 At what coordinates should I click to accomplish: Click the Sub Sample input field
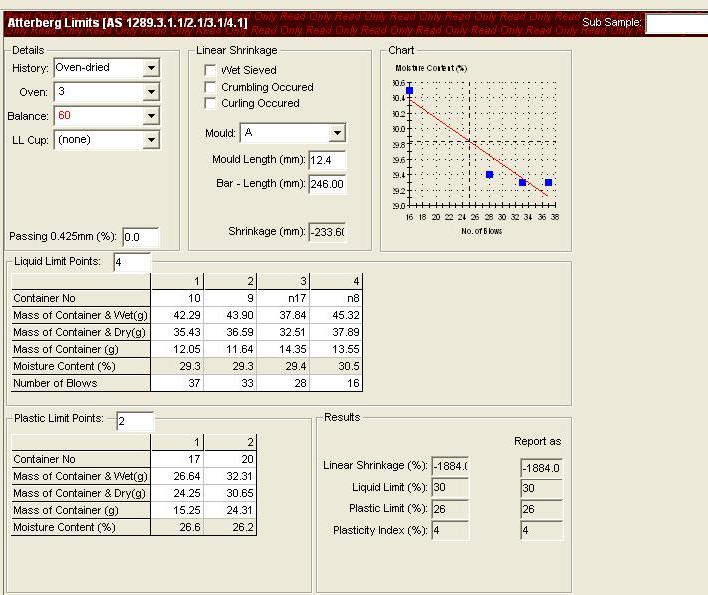pyautogui.click(x=675, y=24)
